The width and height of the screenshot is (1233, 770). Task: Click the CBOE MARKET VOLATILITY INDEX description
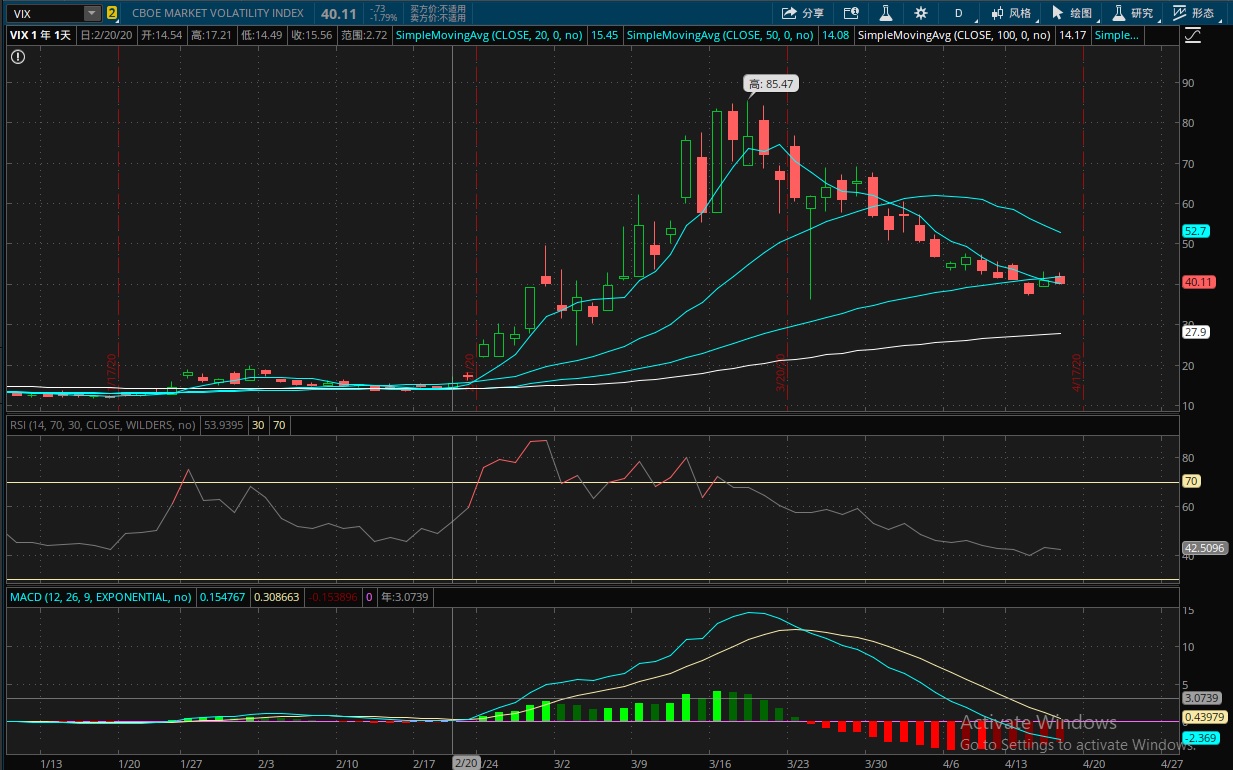pos(219,14)
